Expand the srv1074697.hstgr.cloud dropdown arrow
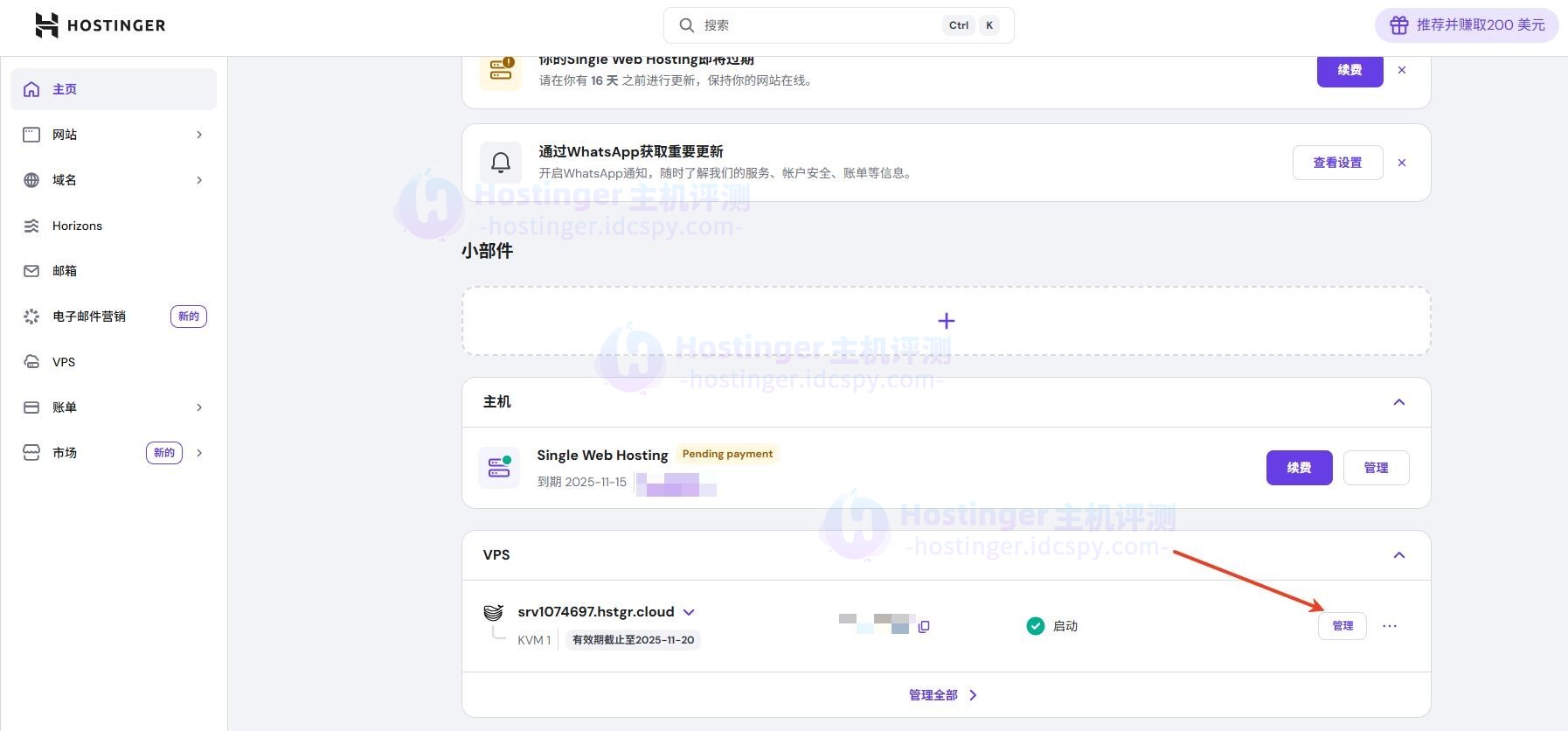 click(x=689, y=612)
